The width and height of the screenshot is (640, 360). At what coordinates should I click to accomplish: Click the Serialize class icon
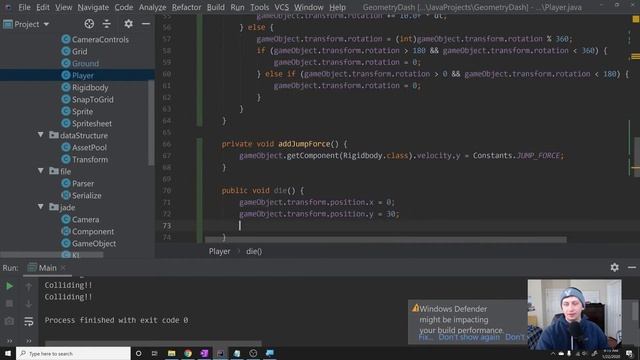66,195
